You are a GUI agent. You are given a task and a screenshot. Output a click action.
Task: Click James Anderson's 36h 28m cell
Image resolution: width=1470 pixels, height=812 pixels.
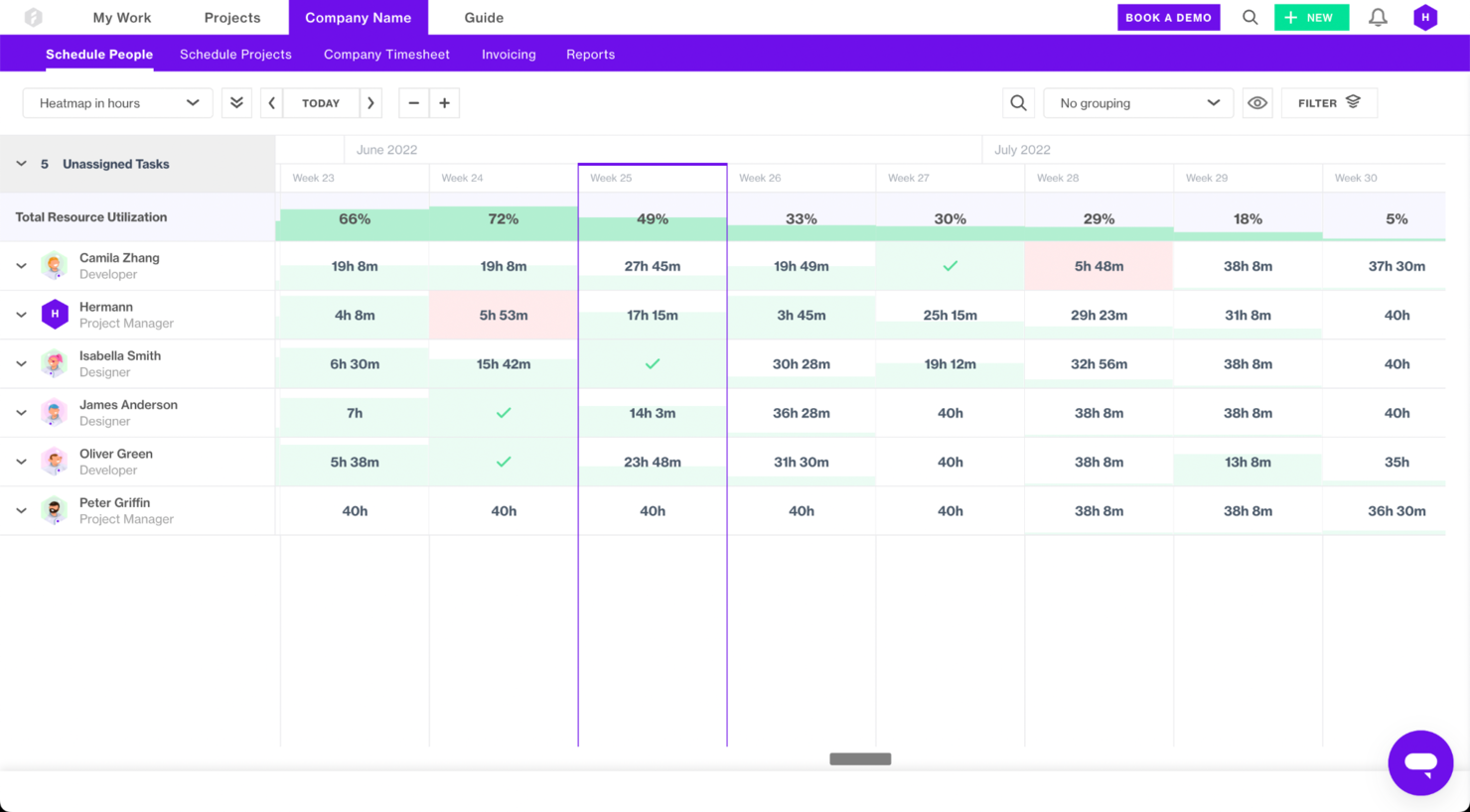tap(802, 413)
